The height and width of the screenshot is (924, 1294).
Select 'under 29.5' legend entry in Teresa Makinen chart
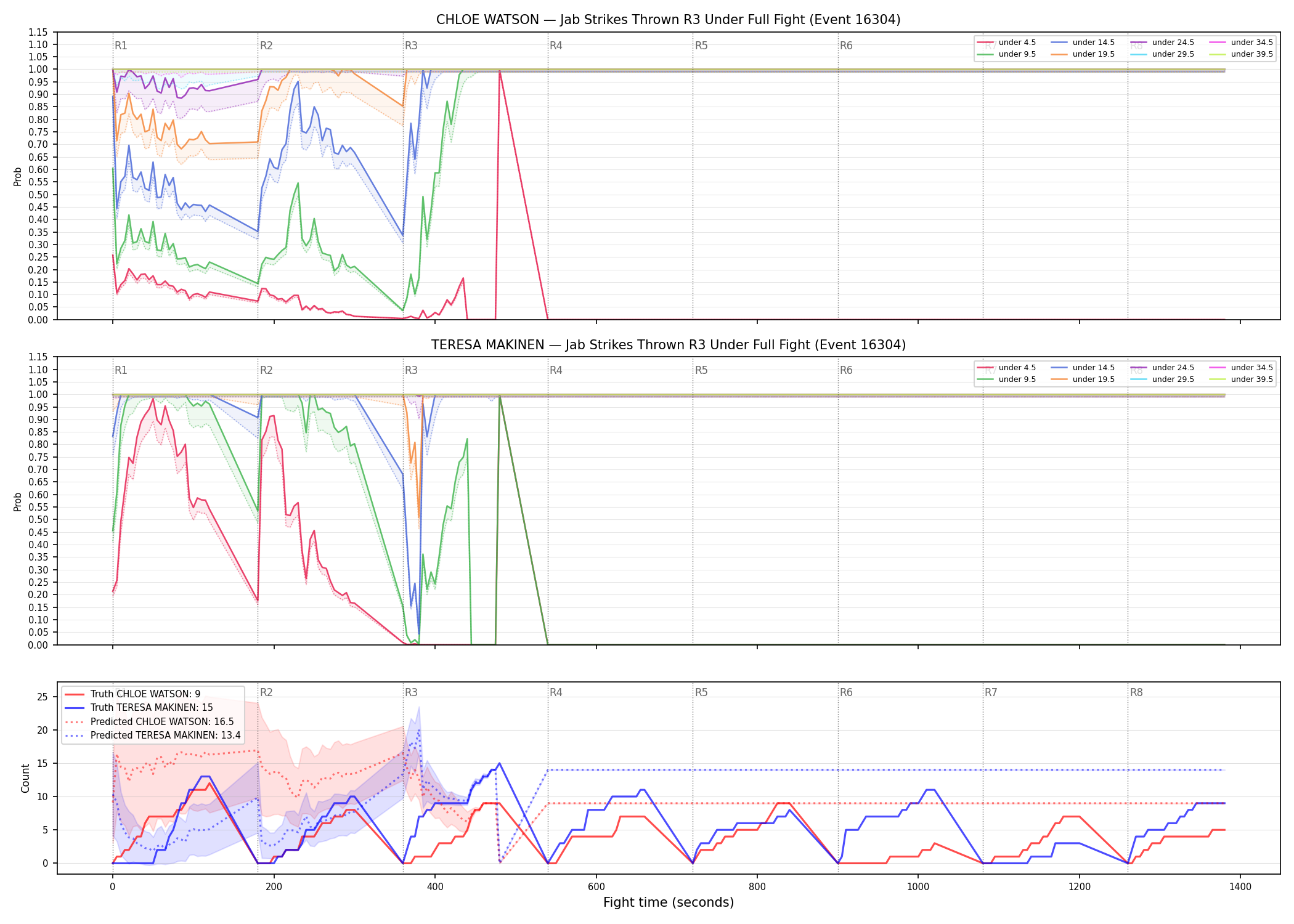pyautogui.click(x=1162, y=379)
